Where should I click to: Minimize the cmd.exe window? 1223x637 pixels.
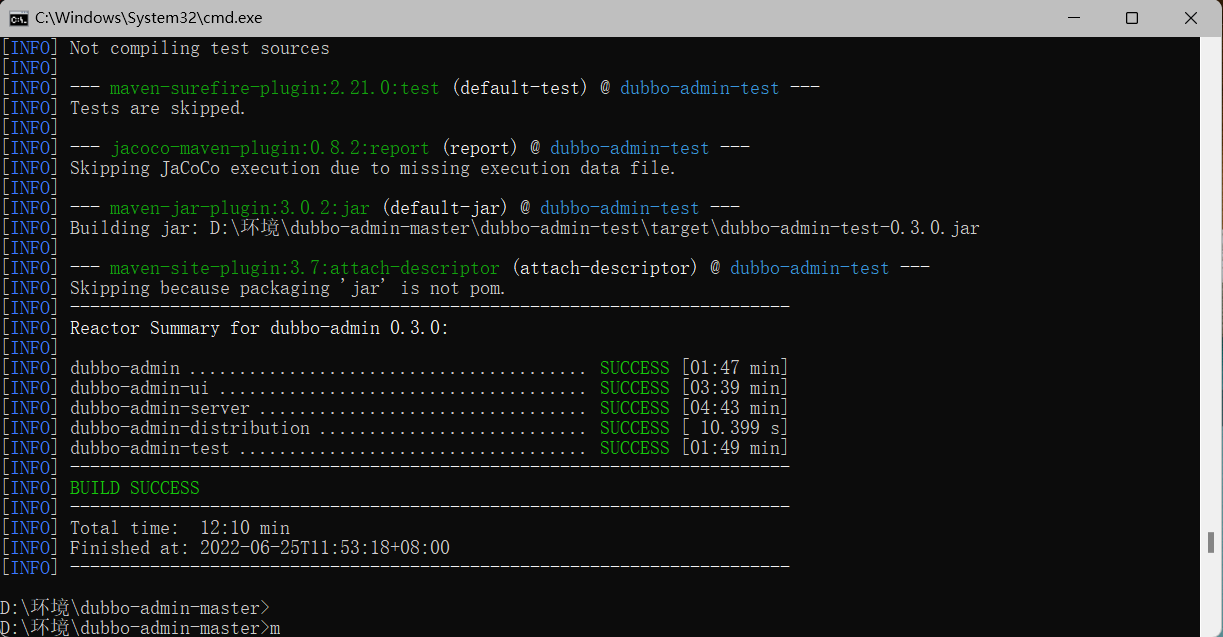(1073, 18)
